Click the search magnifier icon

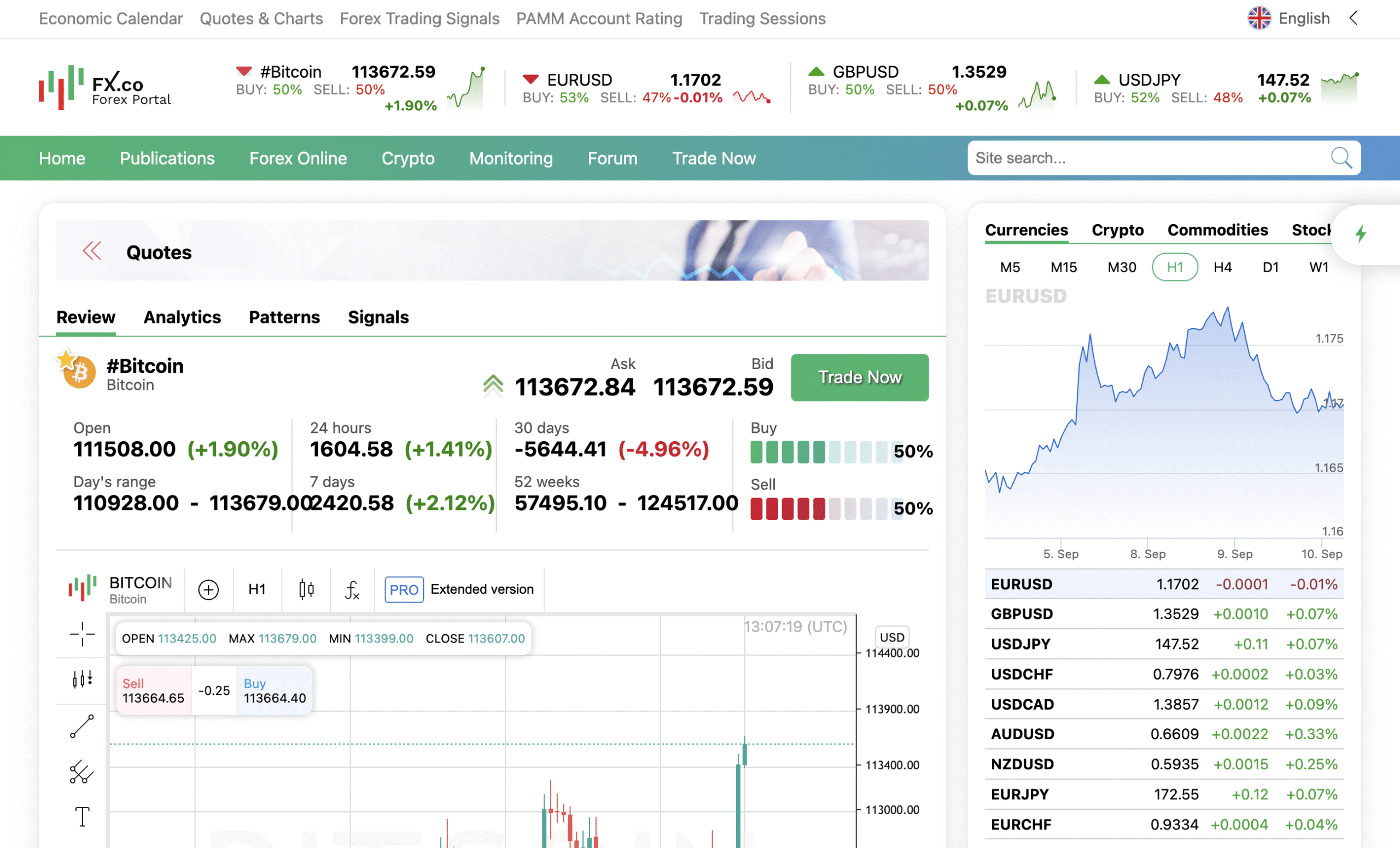(x=1341, y=158)
